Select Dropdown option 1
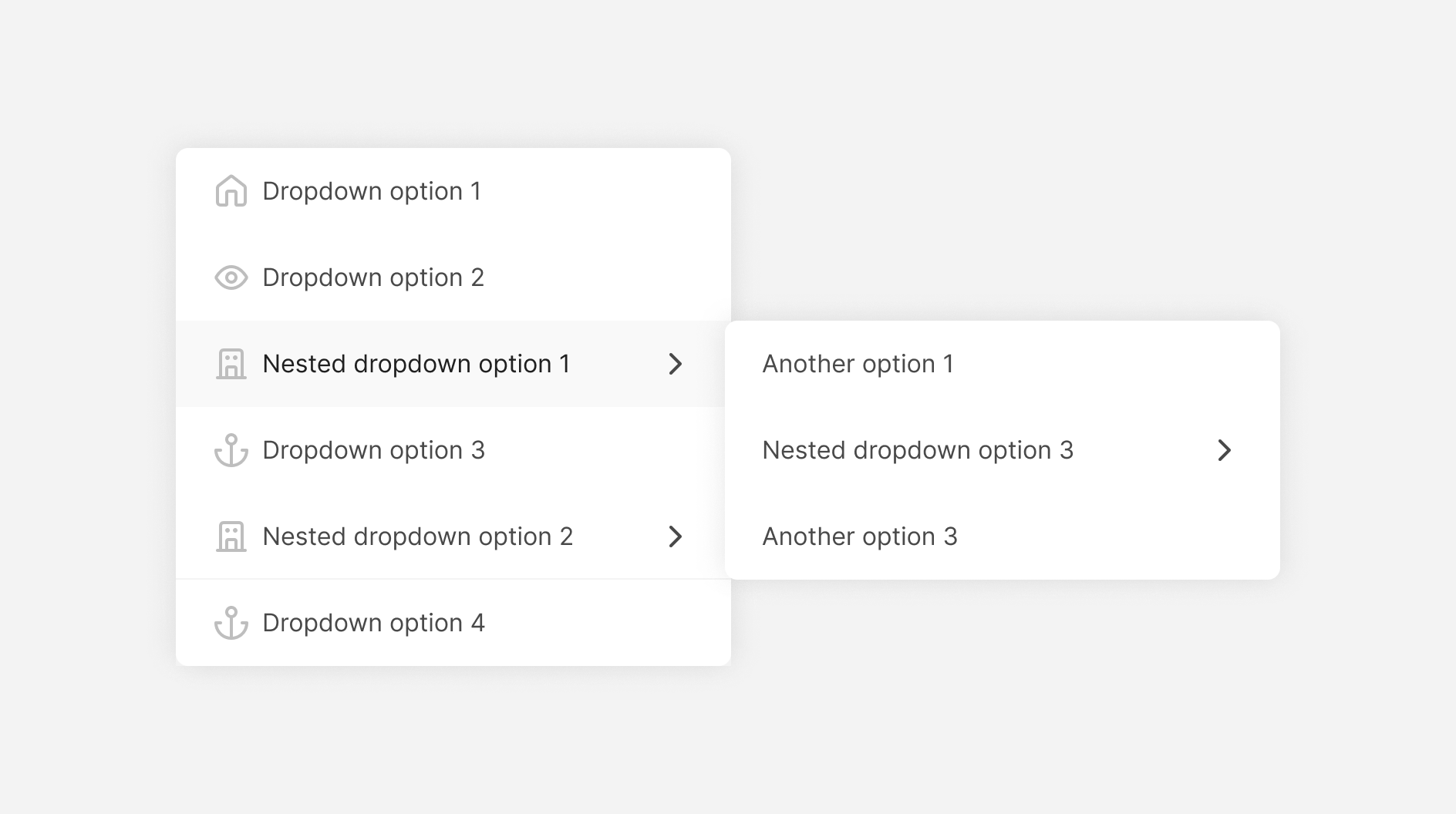The height and width of the screenshot is (814, 1456). pyautogui.click(x=372, y=191)
